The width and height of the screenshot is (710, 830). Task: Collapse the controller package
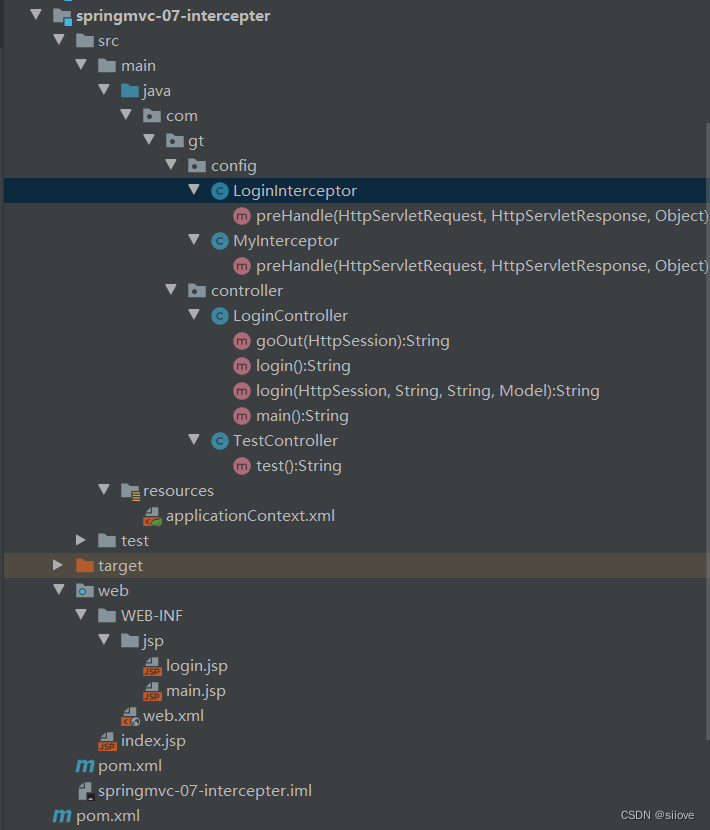coord(171,290)
